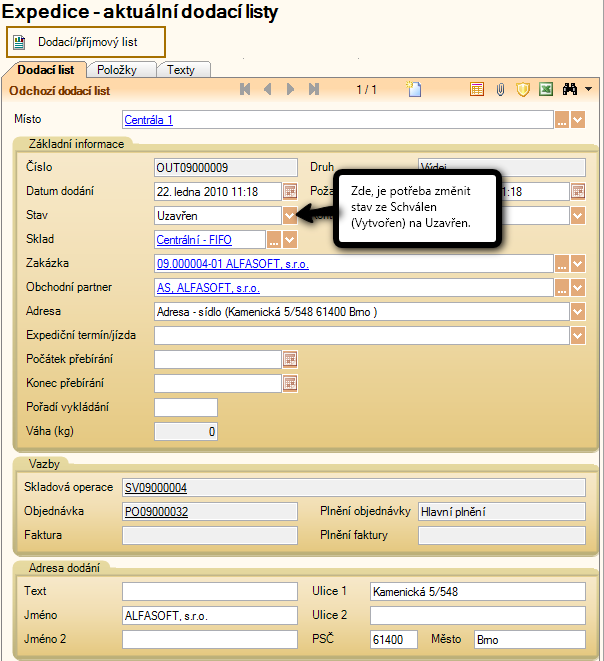Expand the Adresa dropdown
Screen dimensions: 604x661
click(578, 311)
